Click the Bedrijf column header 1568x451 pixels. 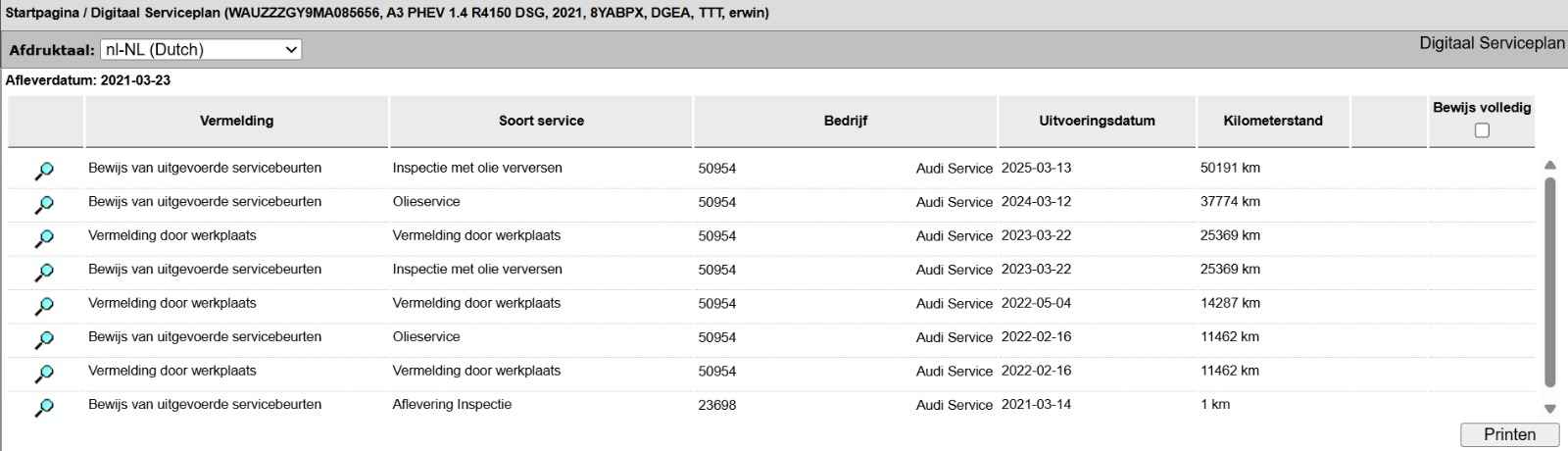click(x=845, y=121)
